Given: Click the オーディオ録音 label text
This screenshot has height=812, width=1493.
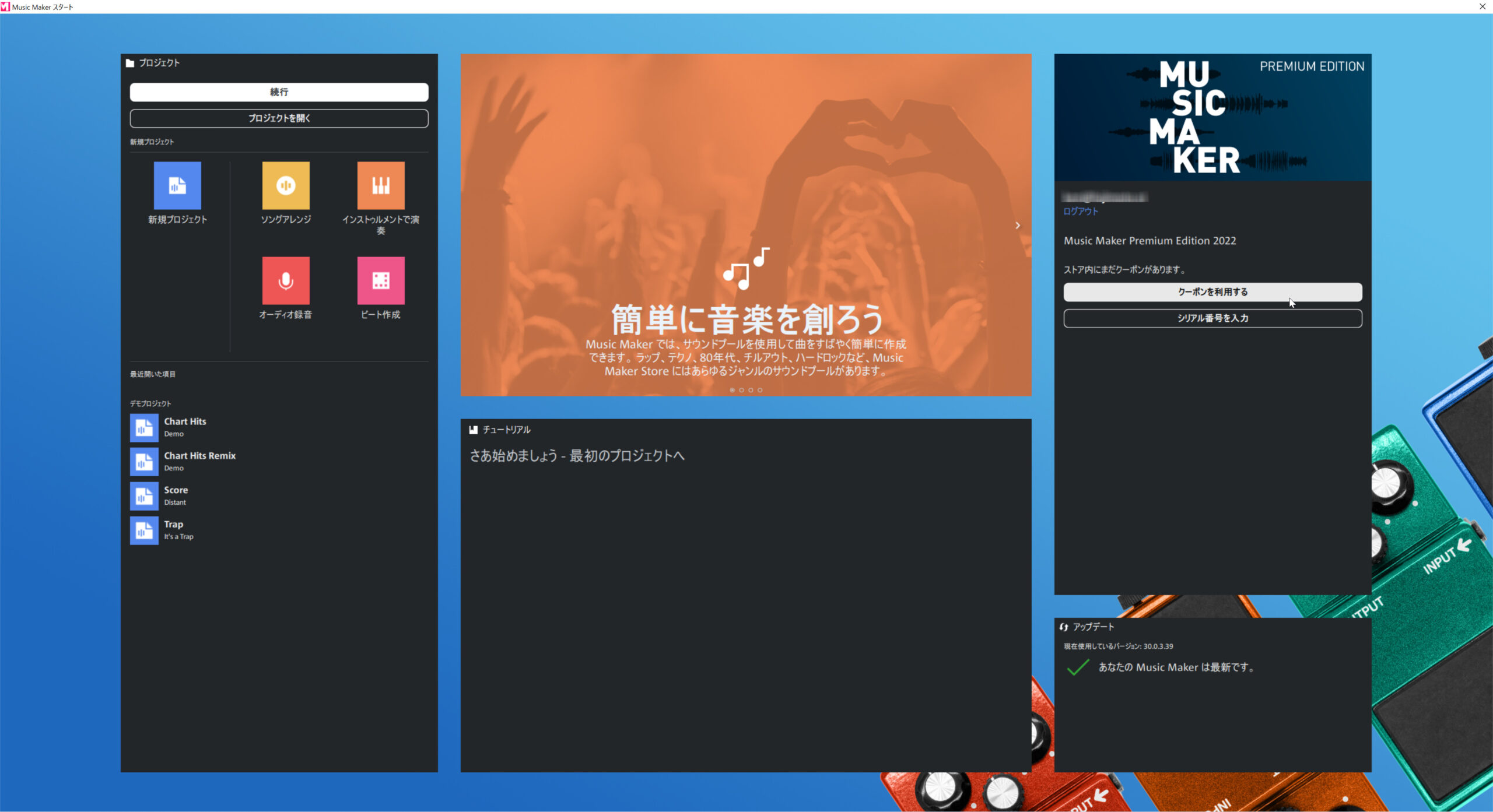Looking at the screenshot, I should coord(285,315).
